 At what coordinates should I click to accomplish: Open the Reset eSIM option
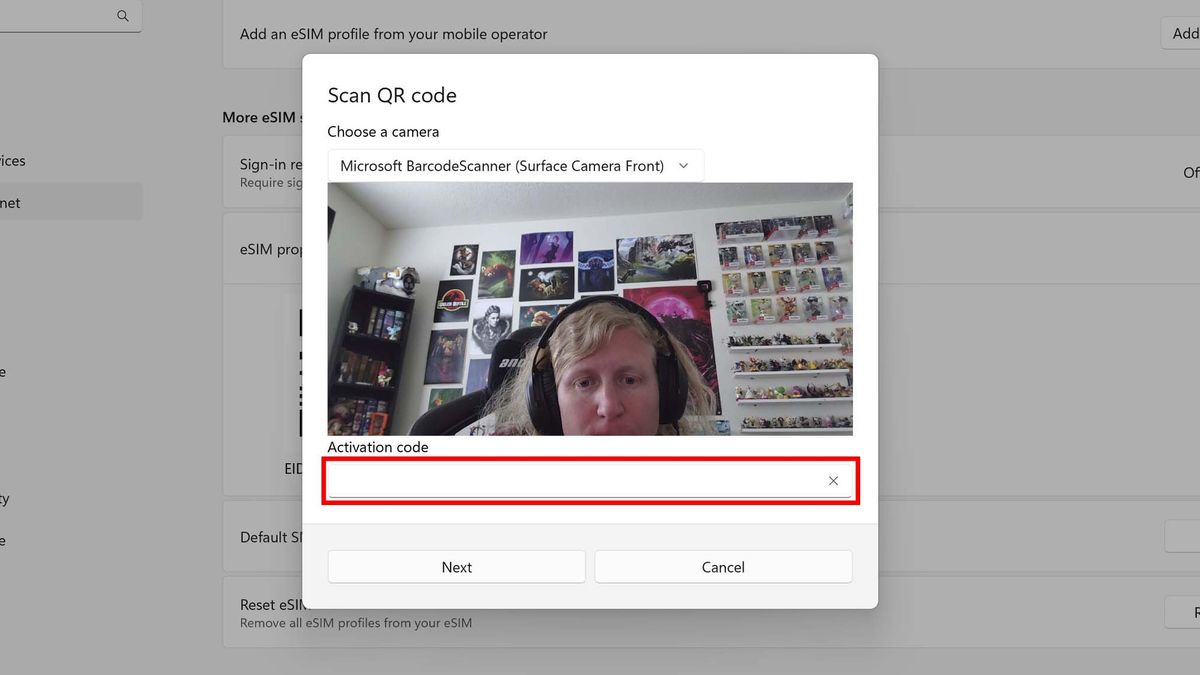pyautogui.click(x=263, y=605)
